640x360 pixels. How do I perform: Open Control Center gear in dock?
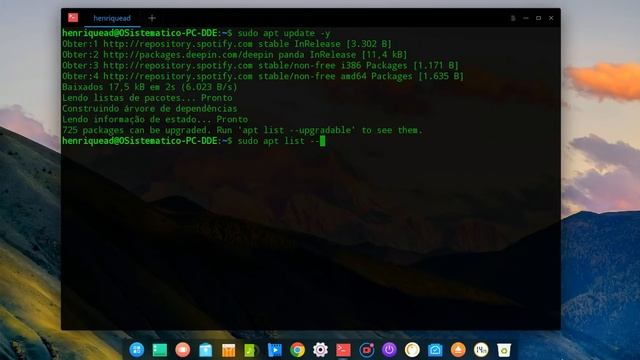click(x=320, y=350)
